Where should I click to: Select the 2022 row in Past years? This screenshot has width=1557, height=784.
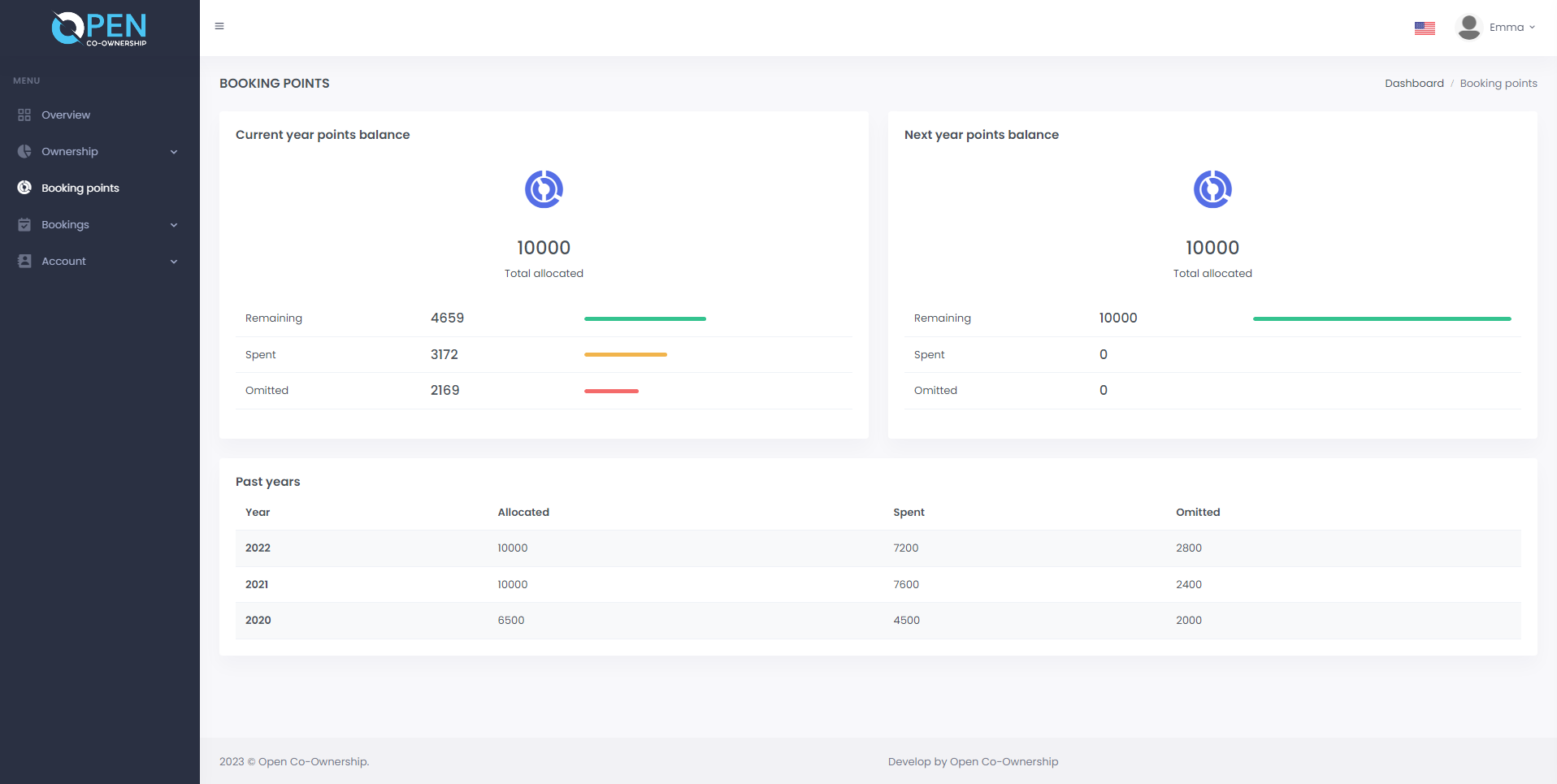[878, 548]
